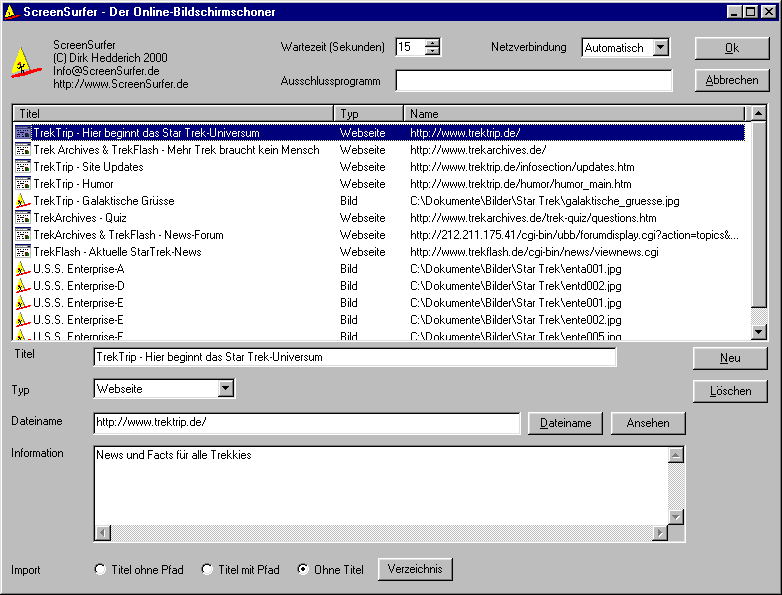Click image icon beside U.S.S. Enterprise-A
Screen dimensions: 782x595
click(x=23, y=269)
